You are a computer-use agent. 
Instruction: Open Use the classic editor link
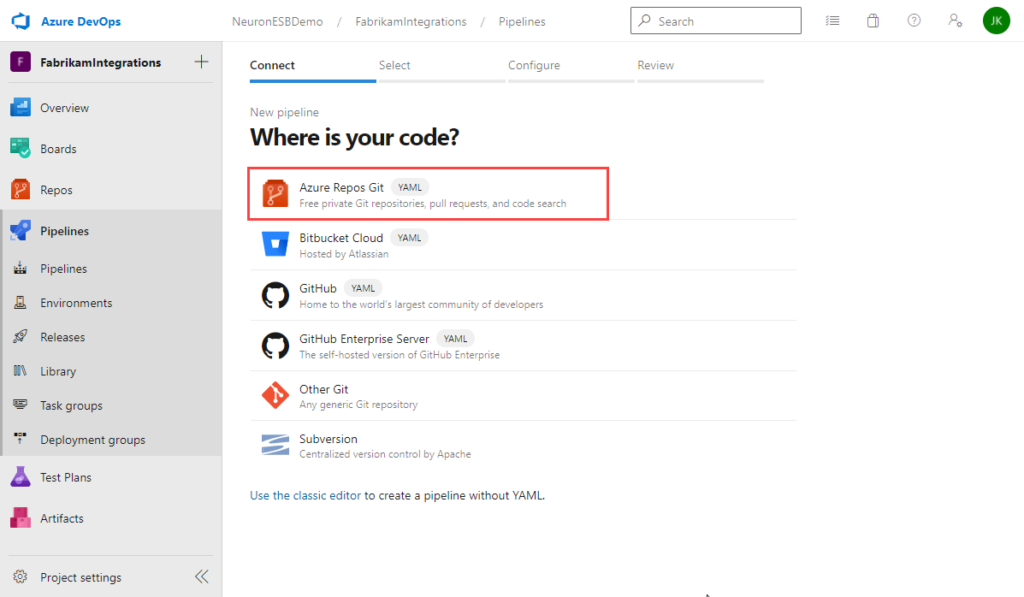click(304, 495)
